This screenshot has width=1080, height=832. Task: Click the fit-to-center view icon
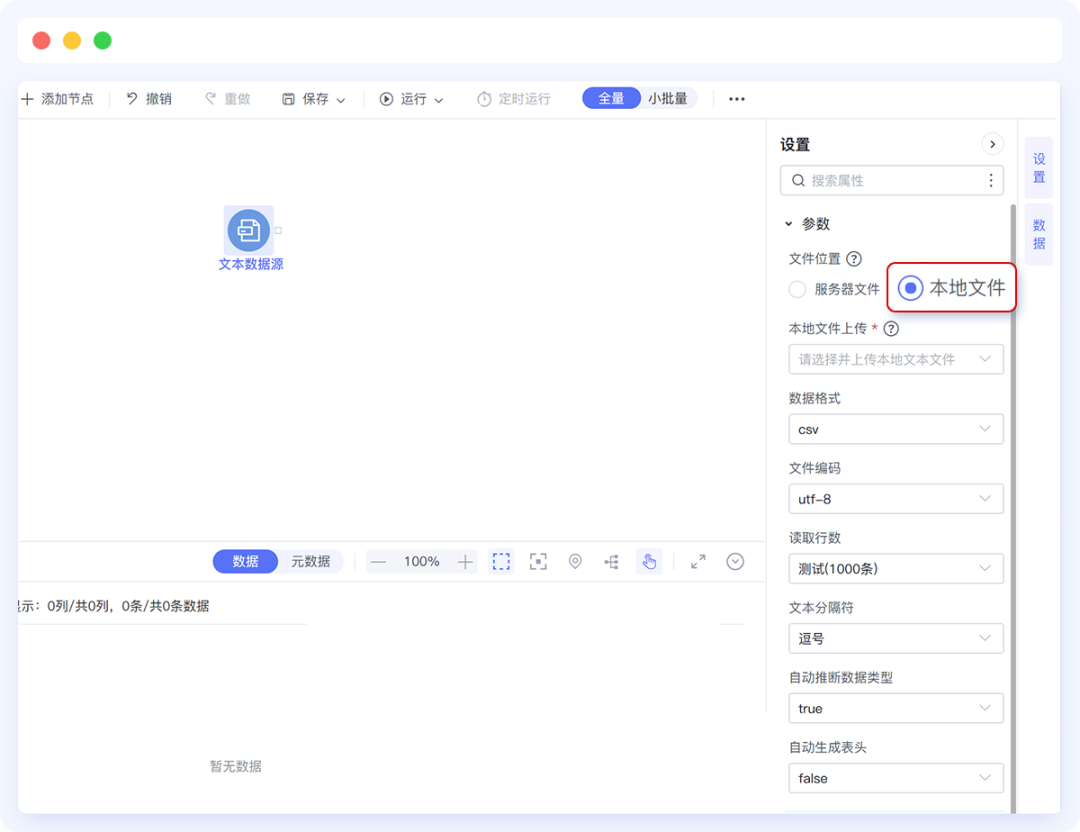click(x=538, y=561)
